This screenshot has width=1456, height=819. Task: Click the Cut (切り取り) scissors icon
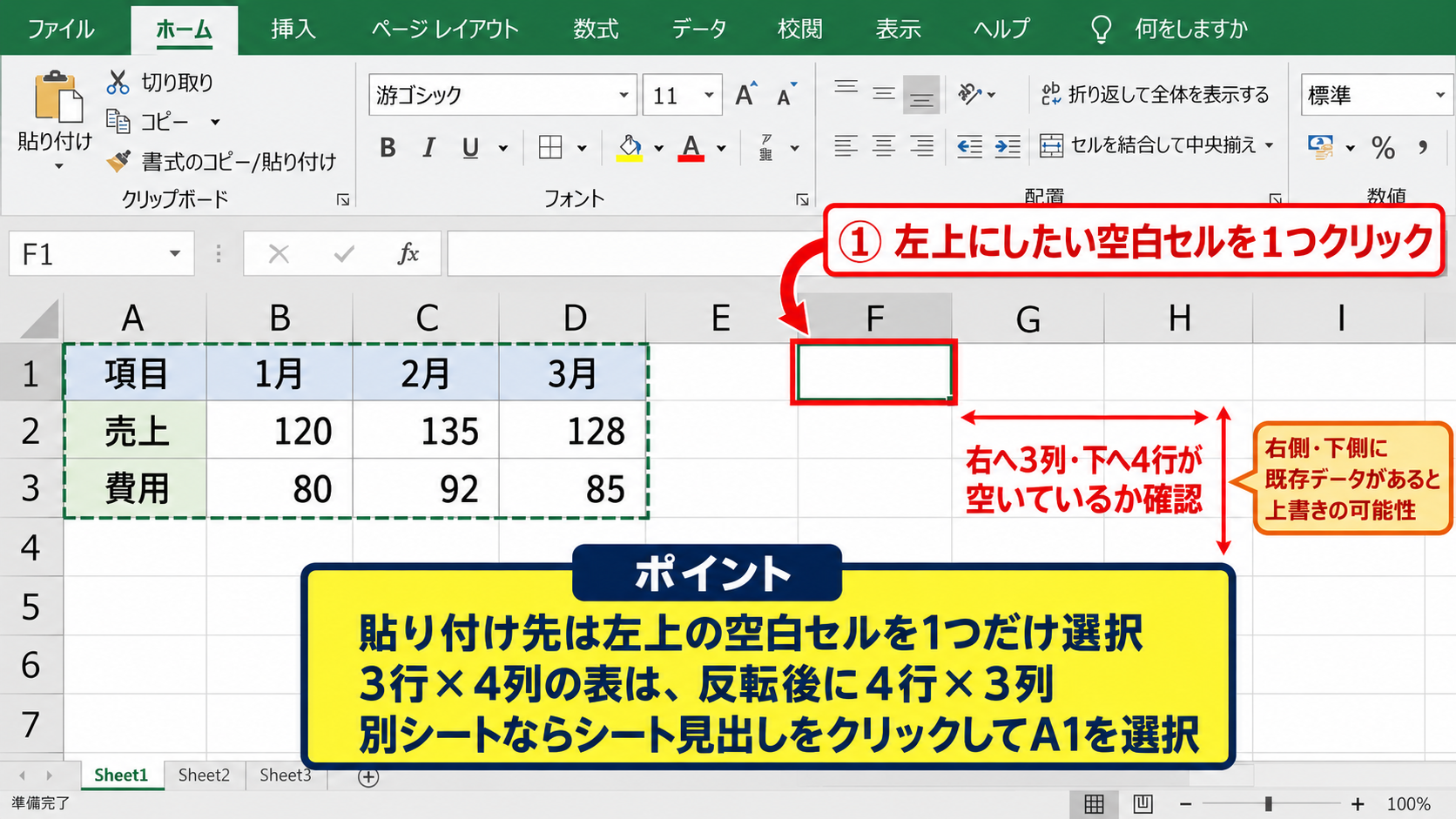[x=118, y=82]
